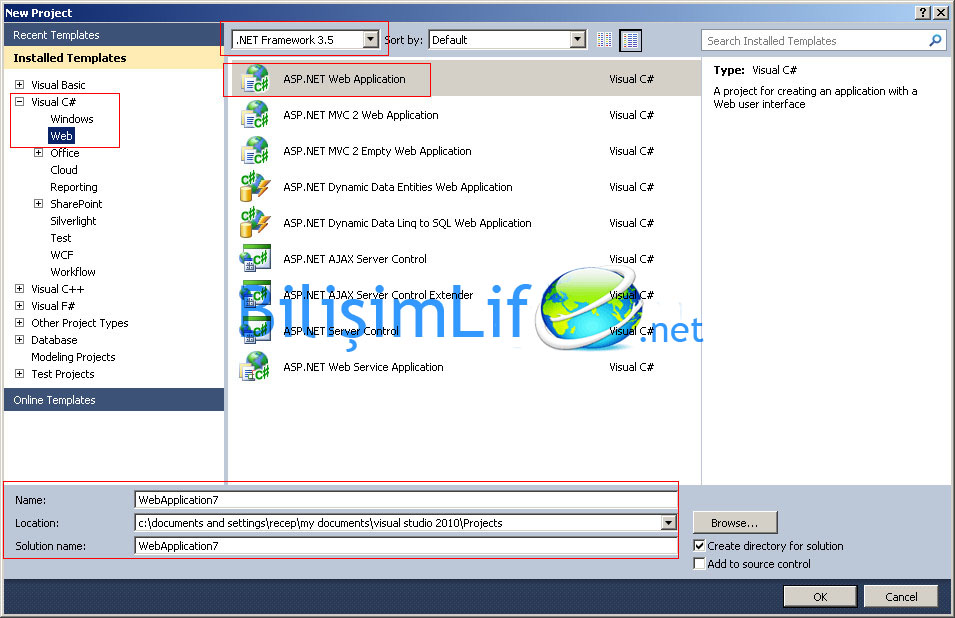
Task: Expand the Test Projects tree node
Action: point(19,374)
